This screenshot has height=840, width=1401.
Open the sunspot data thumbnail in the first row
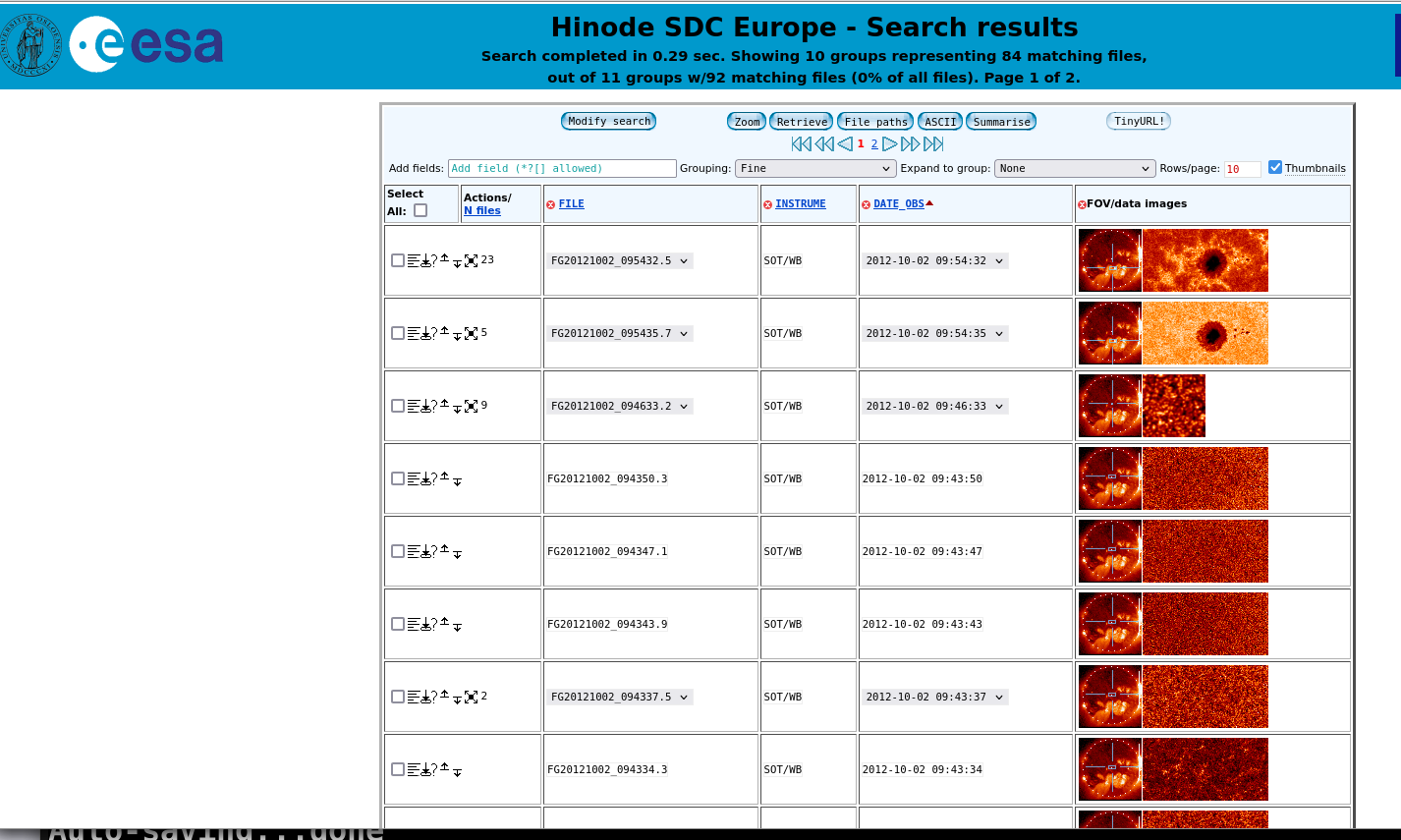coord(1205,260)
